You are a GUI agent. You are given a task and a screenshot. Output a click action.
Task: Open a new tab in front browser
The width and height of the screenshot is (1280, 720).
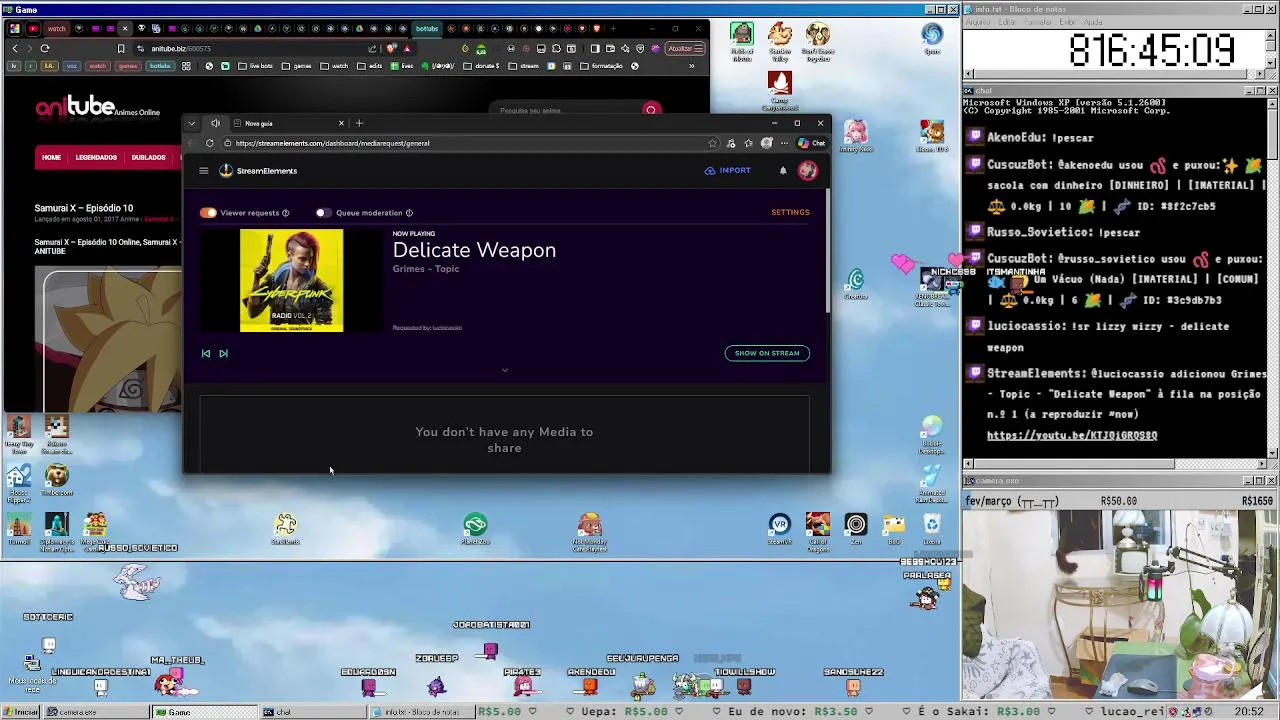click(x=359, y=123)
